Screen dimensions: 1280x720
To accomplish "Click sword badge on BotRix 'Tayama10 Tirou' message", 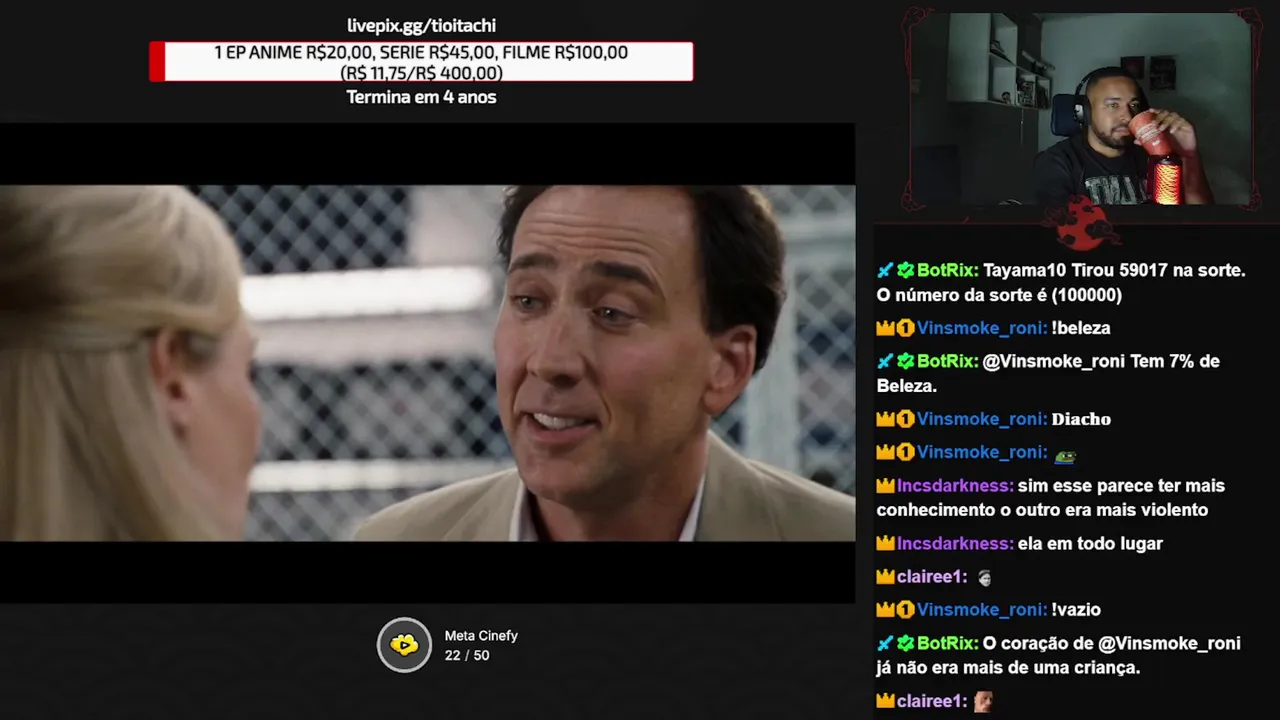I will [885, 270].
